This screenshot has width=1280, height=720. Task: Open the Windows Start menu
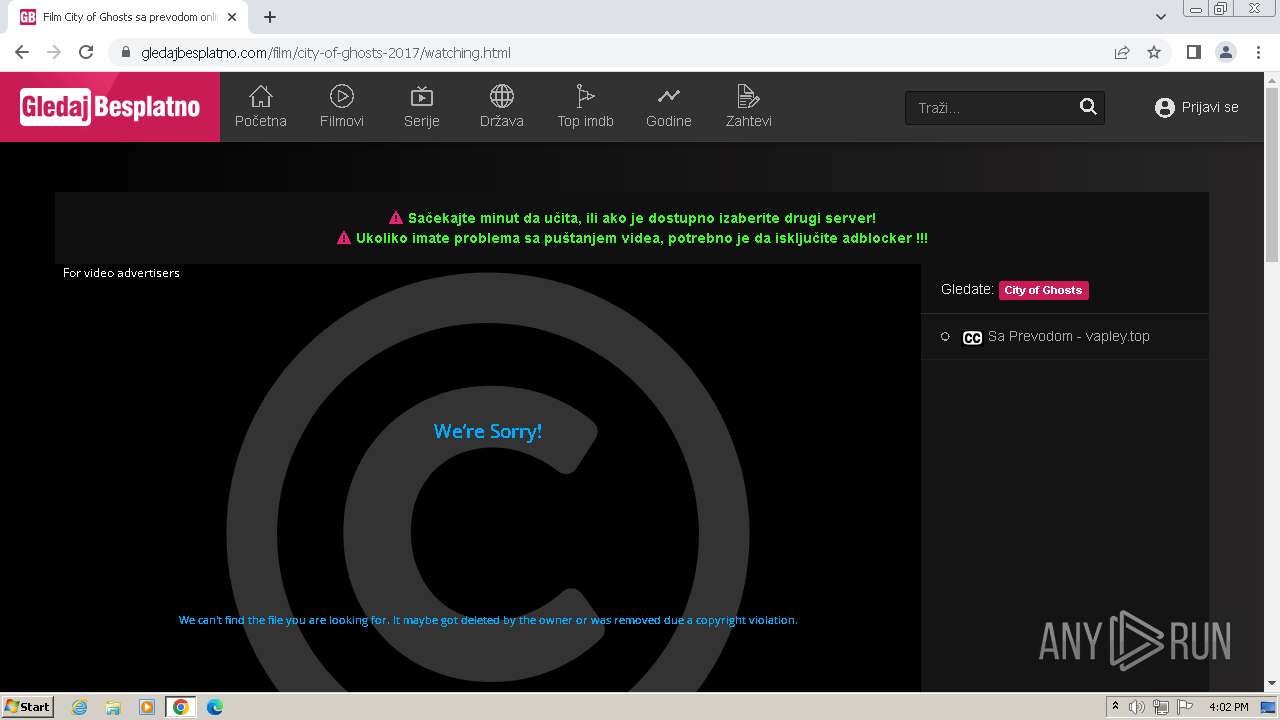pos(28,707)
